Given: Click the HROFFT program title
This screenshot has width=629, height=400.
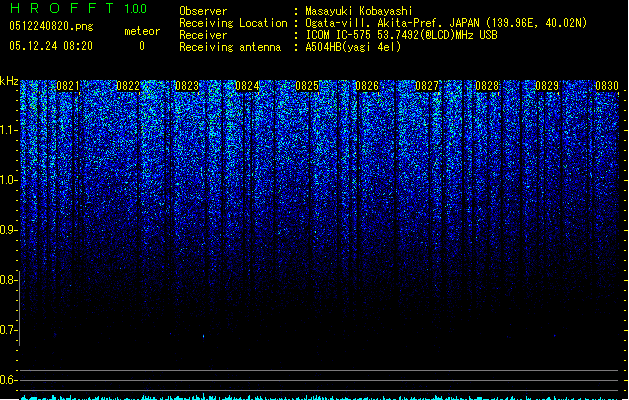Looking at the screenshot, I should tap(62, 8).
